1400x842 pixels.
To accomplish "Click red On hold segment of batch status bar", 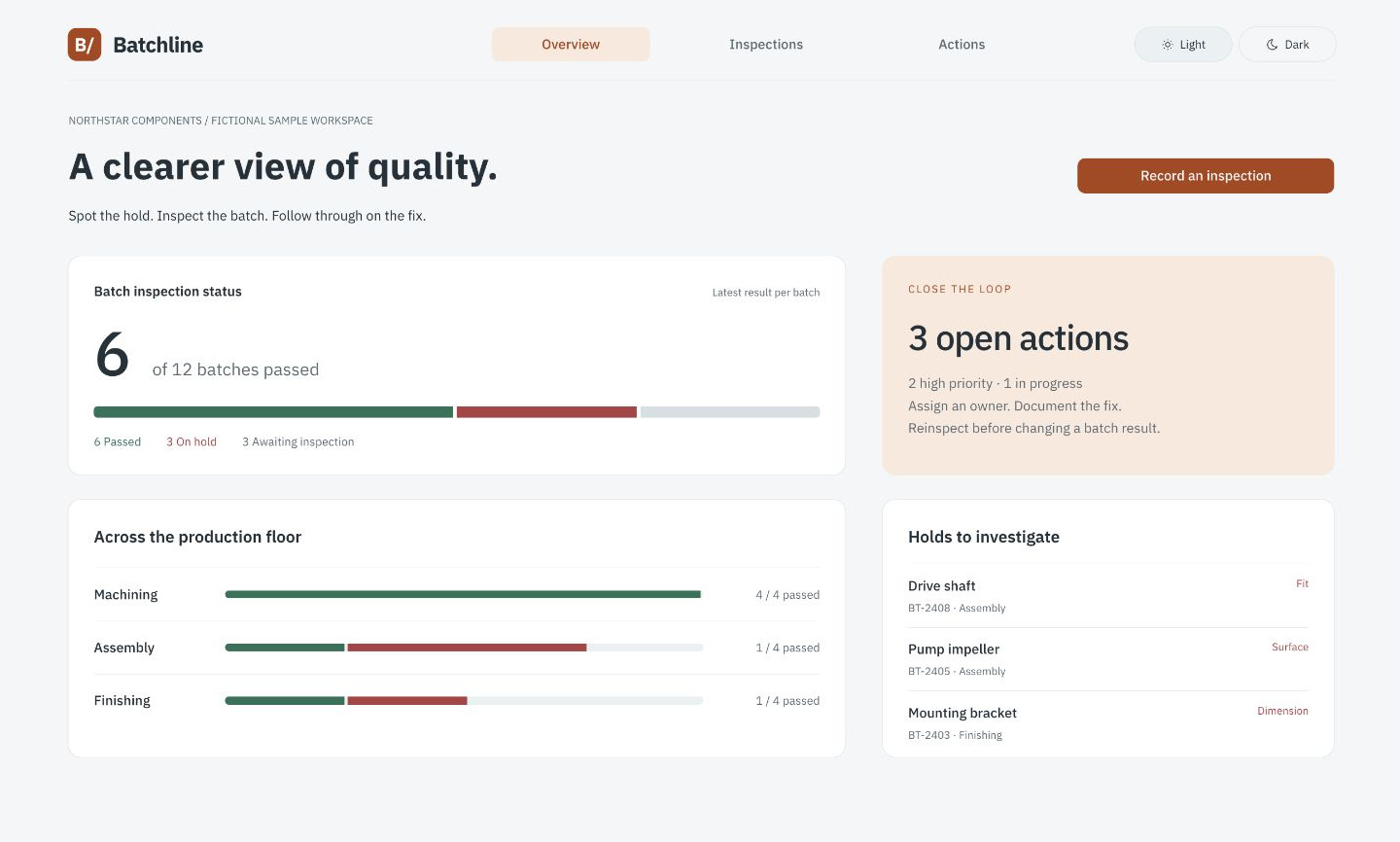I will point(546,412).
